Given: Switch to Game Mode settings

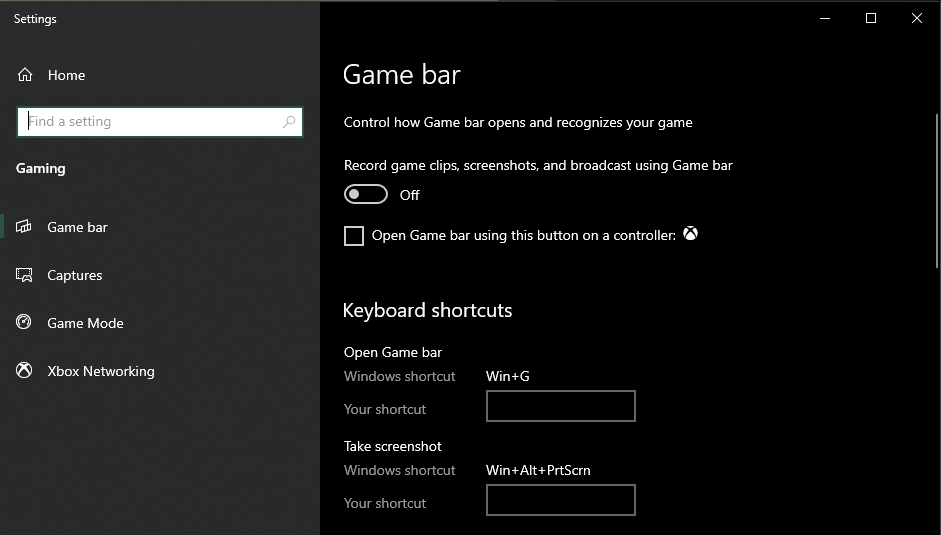Looking at the screenshot, I should pos(85,323).
